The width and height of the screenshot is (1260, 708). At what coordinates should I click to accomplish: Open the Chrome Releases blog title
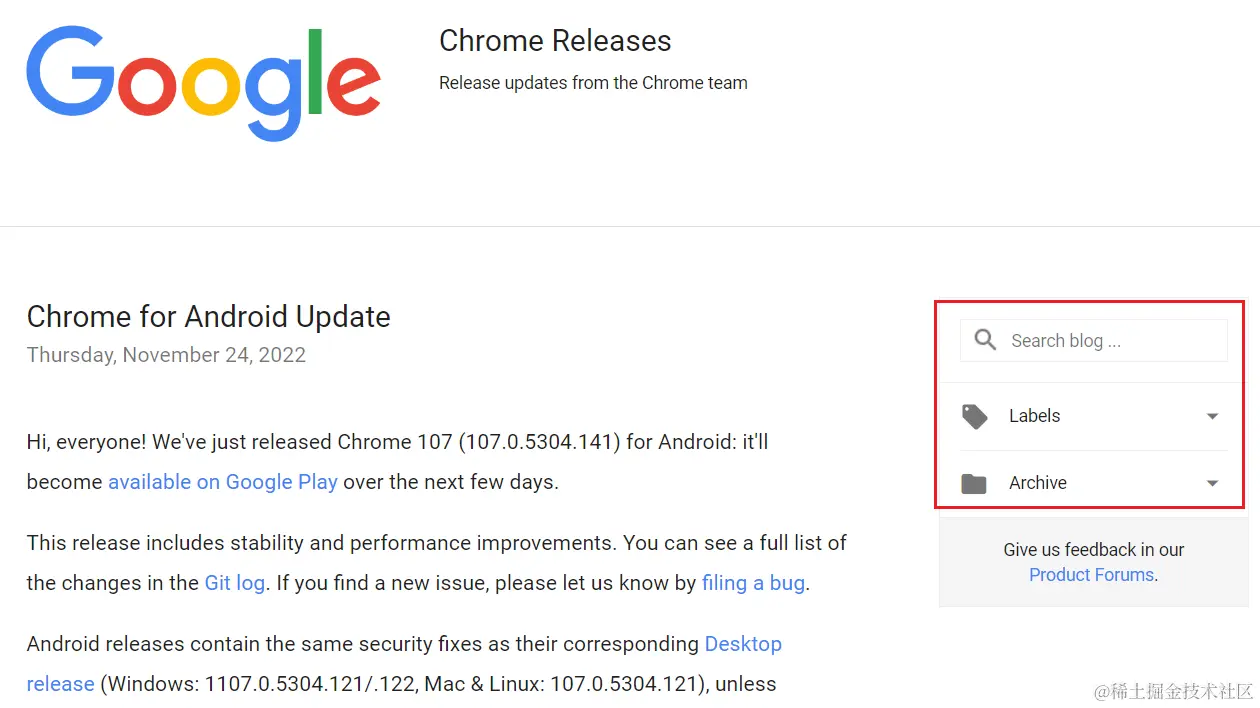coord(555,41)
